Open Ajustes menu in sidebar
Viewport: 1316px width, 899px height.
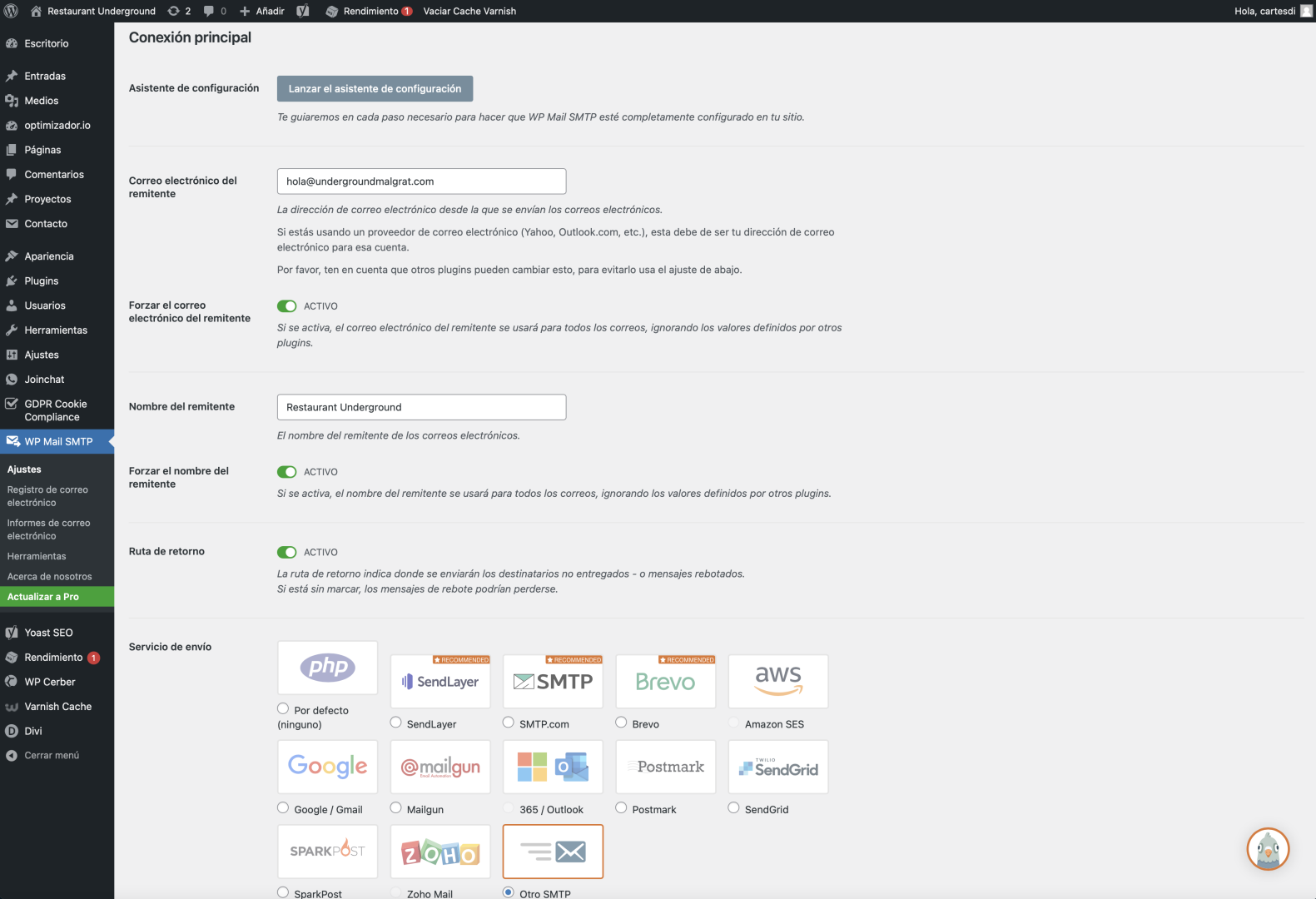coord(57,355)
